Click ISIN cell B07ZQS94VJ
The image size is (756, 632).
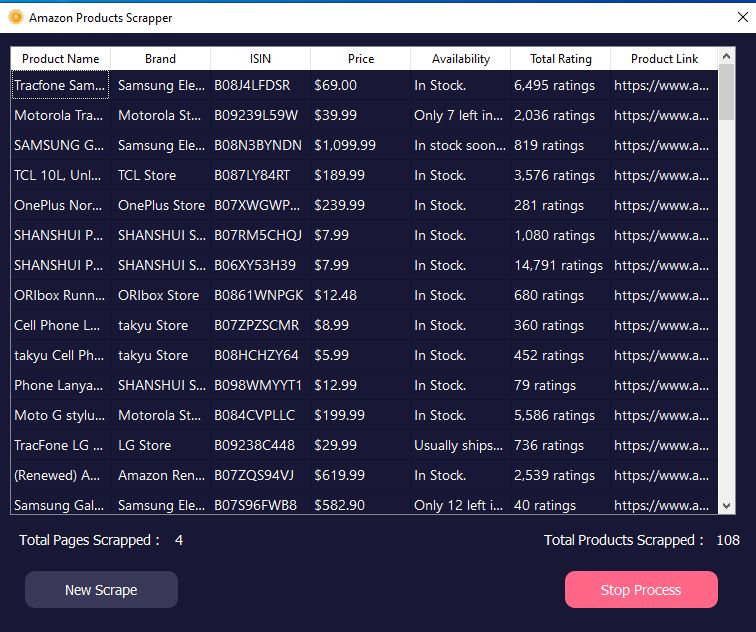[x=260, y=475]
